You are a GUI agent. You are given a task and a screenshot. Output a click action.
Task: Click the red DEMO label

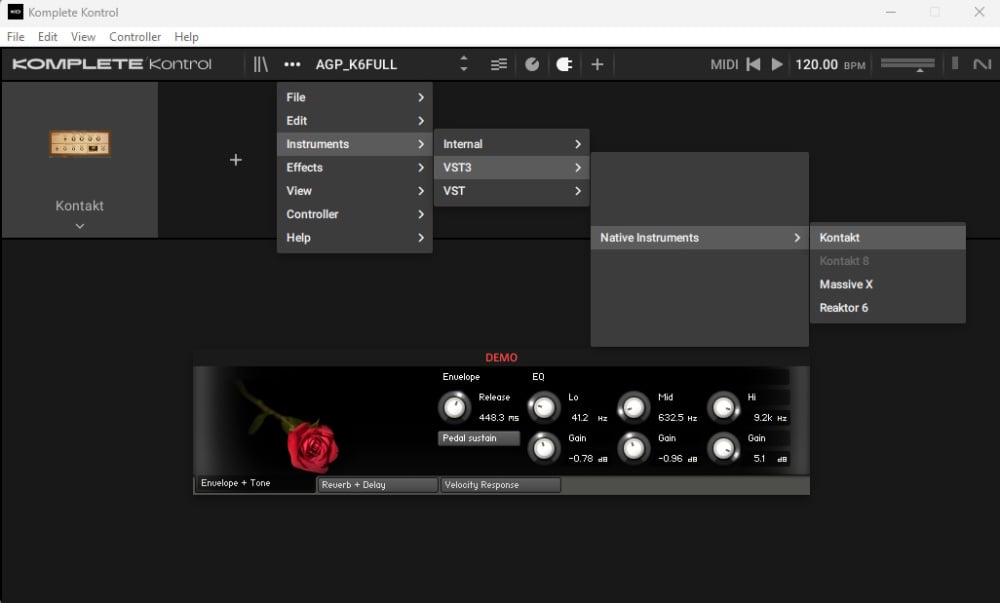(501, 358)
